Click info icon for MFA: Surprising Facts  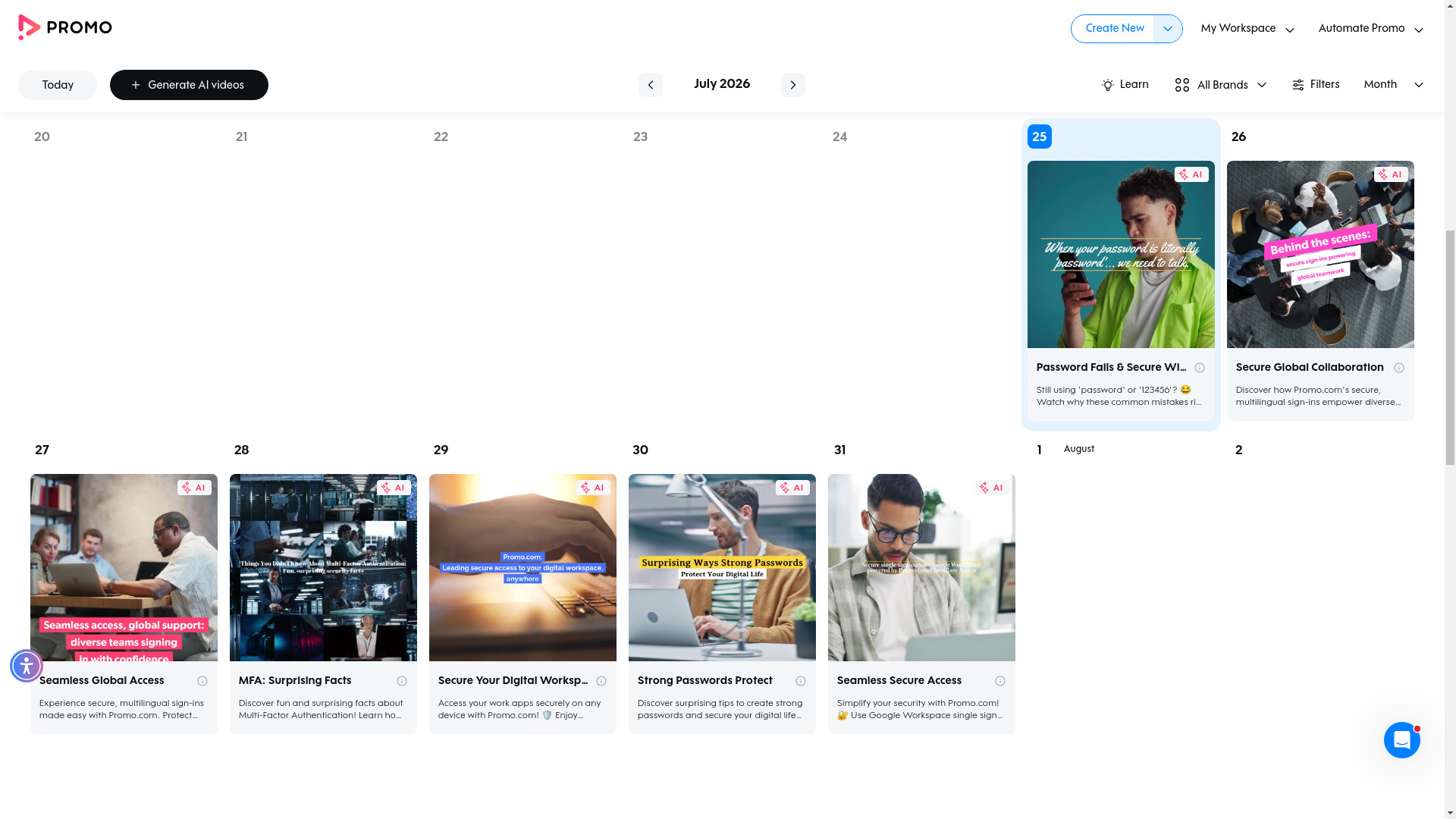[x=402, y=681]
